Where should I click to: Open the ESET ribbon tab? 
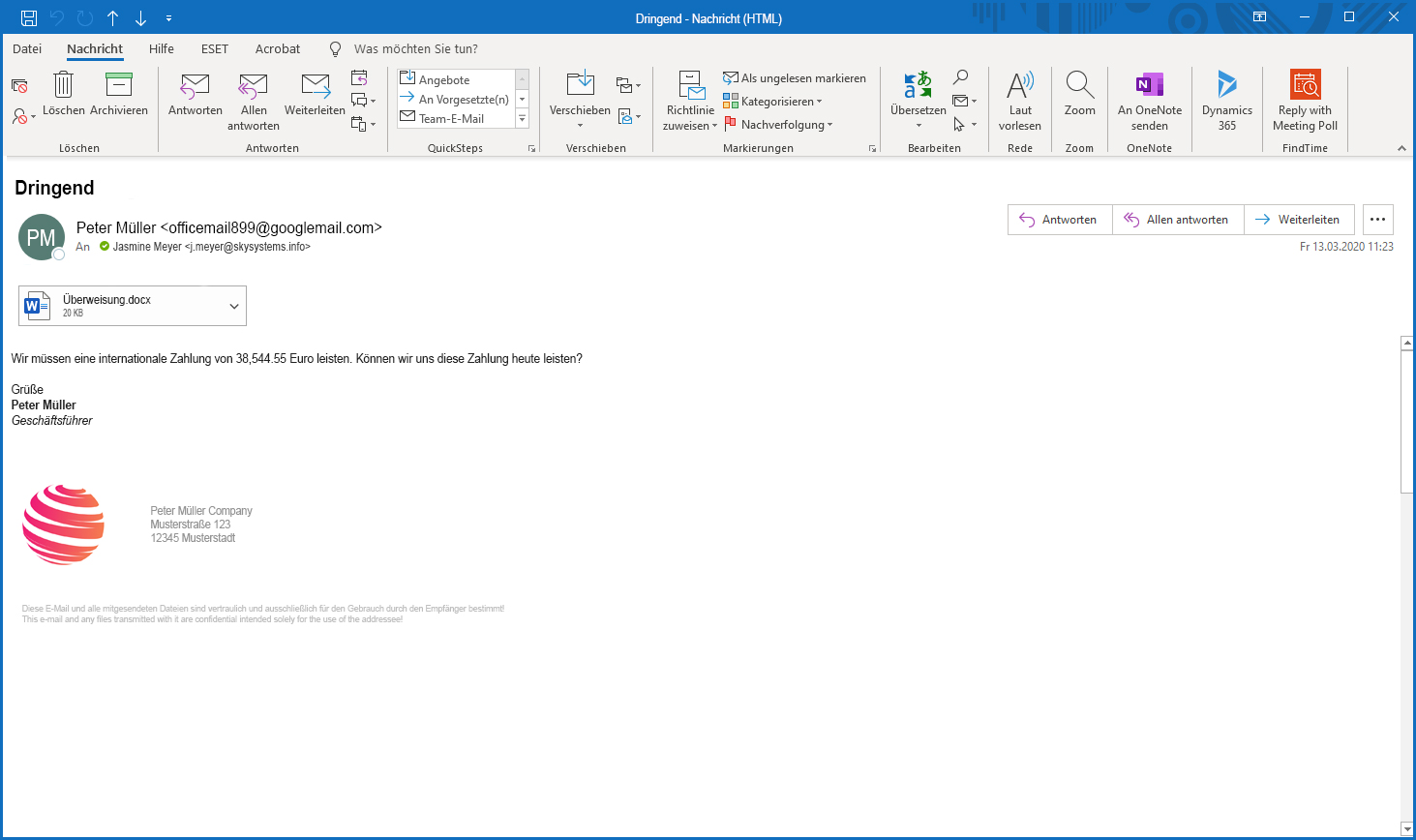(215, 48)
